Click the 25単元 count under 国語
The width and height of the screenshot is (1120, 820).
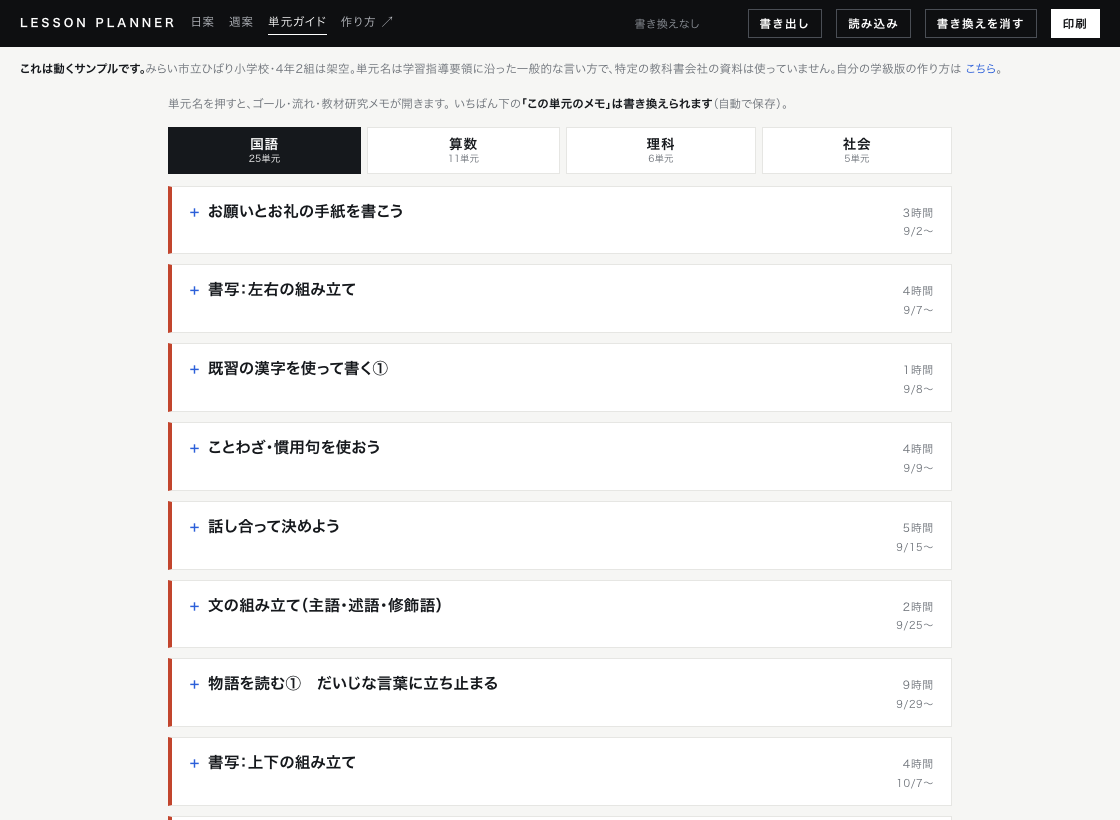click(x=264, y=159)
